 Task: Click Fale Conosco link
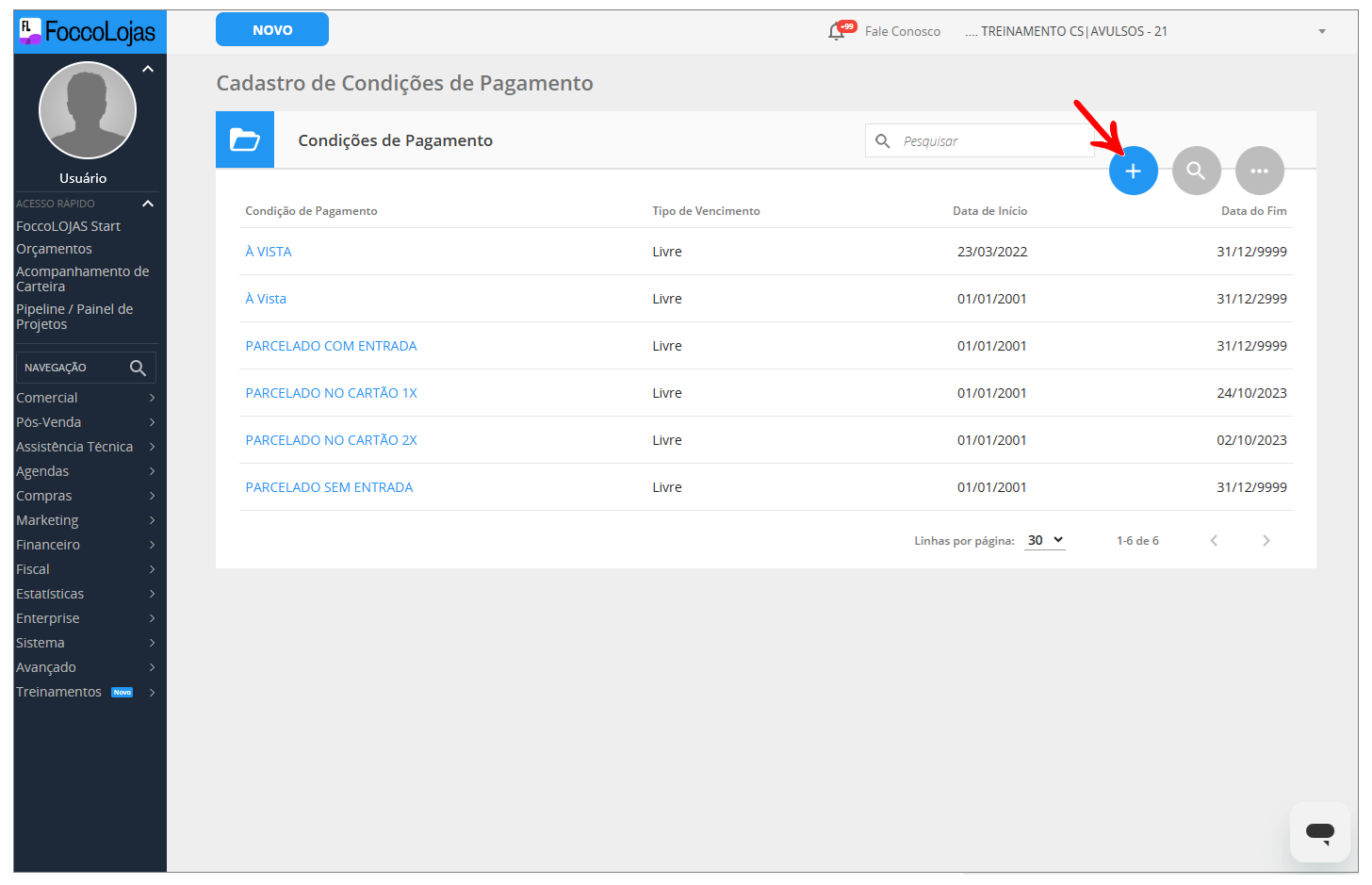902,32
